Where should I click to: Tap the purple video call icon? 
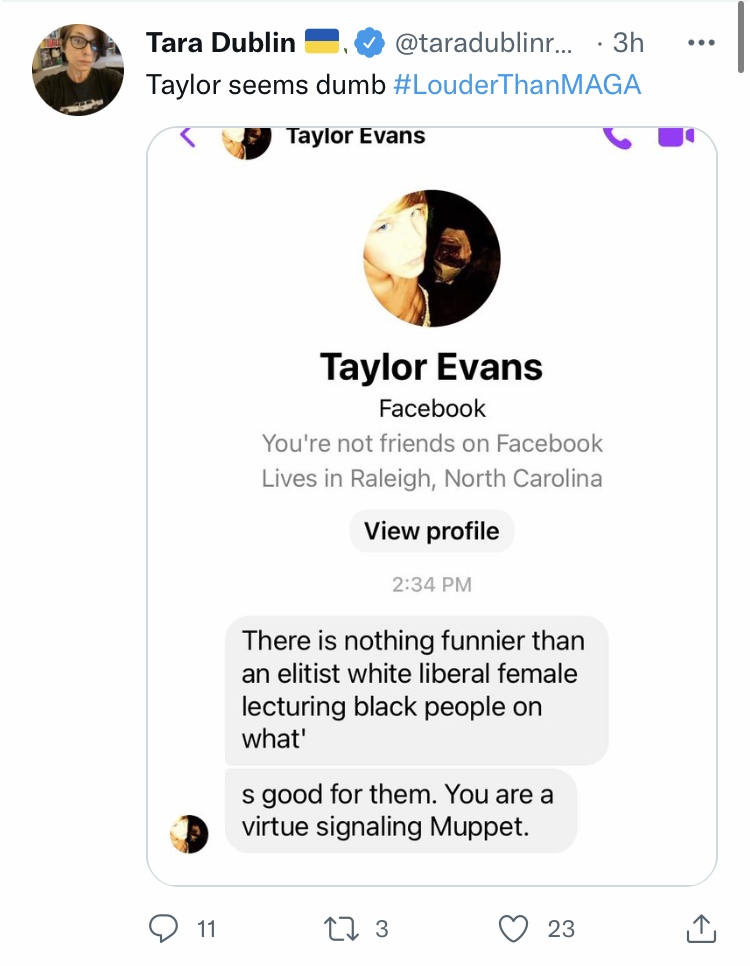(x=676, y=137)
